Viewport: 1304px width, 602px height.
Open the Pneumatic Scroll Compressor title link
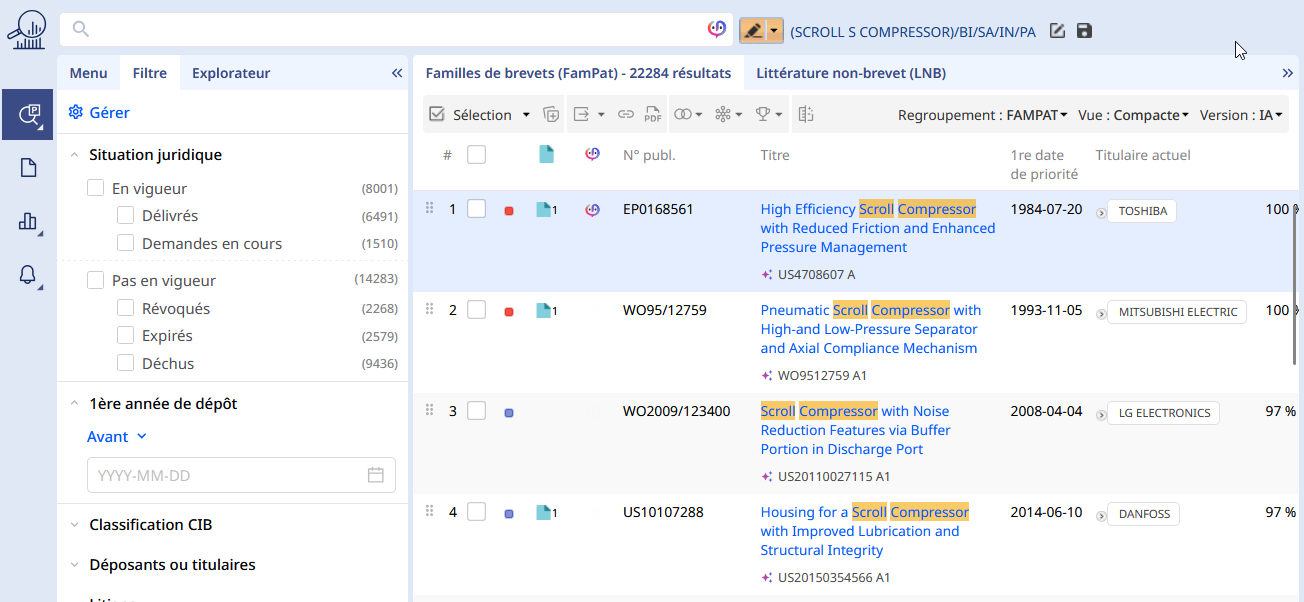(871, 329)
